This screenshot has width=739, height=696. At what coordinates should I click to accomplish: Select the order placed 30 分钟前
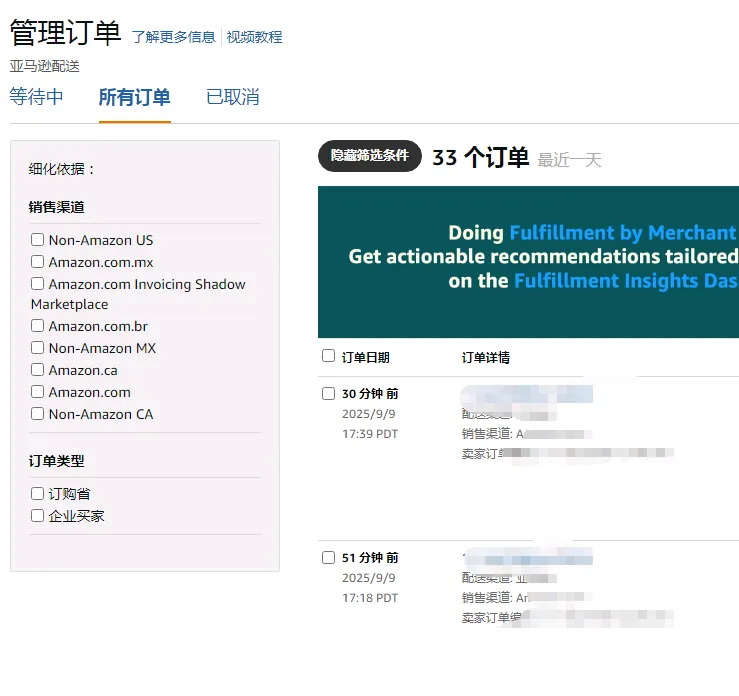click(x=329, y=394)
